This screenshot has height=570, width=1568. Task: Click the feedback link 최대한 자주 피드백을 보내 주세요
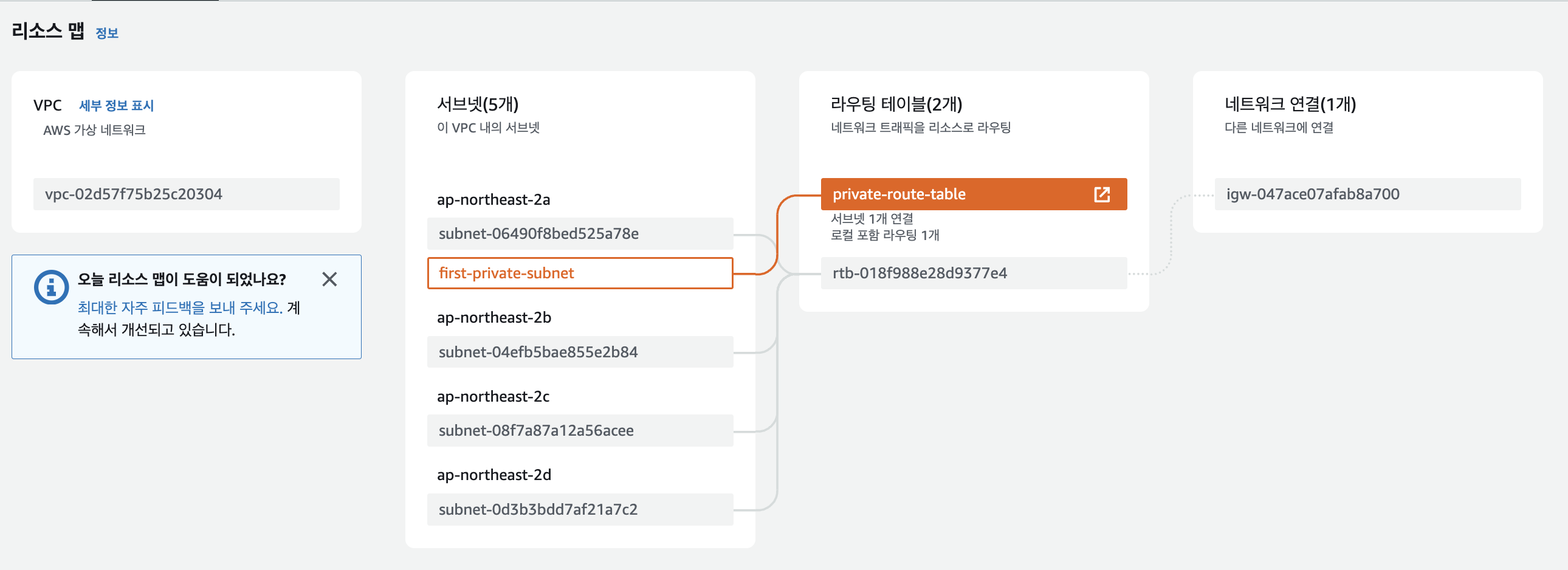179,308
